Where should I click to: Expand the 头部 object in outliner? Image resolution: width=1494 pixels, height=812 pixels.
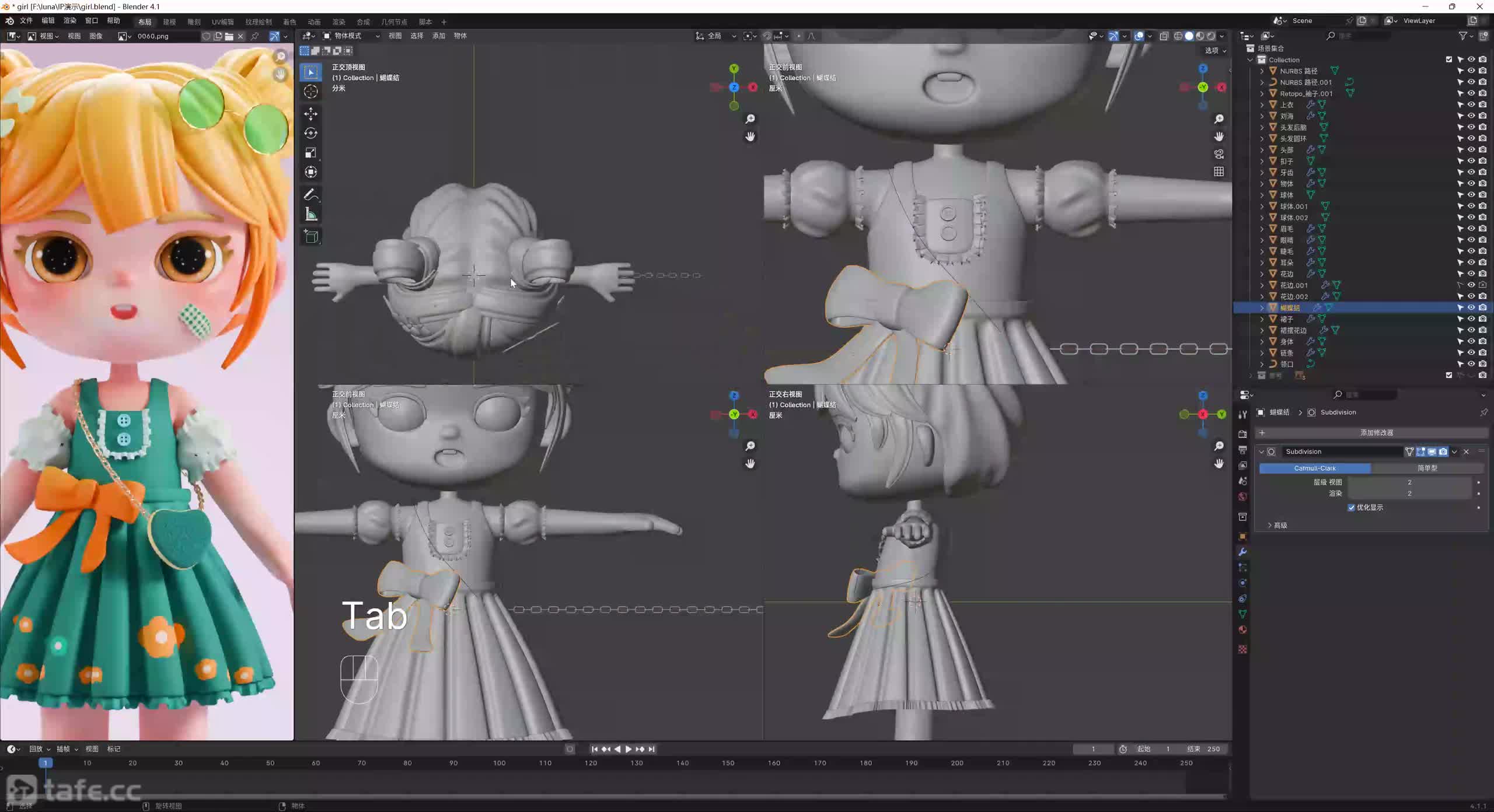tap(1262, 150)
